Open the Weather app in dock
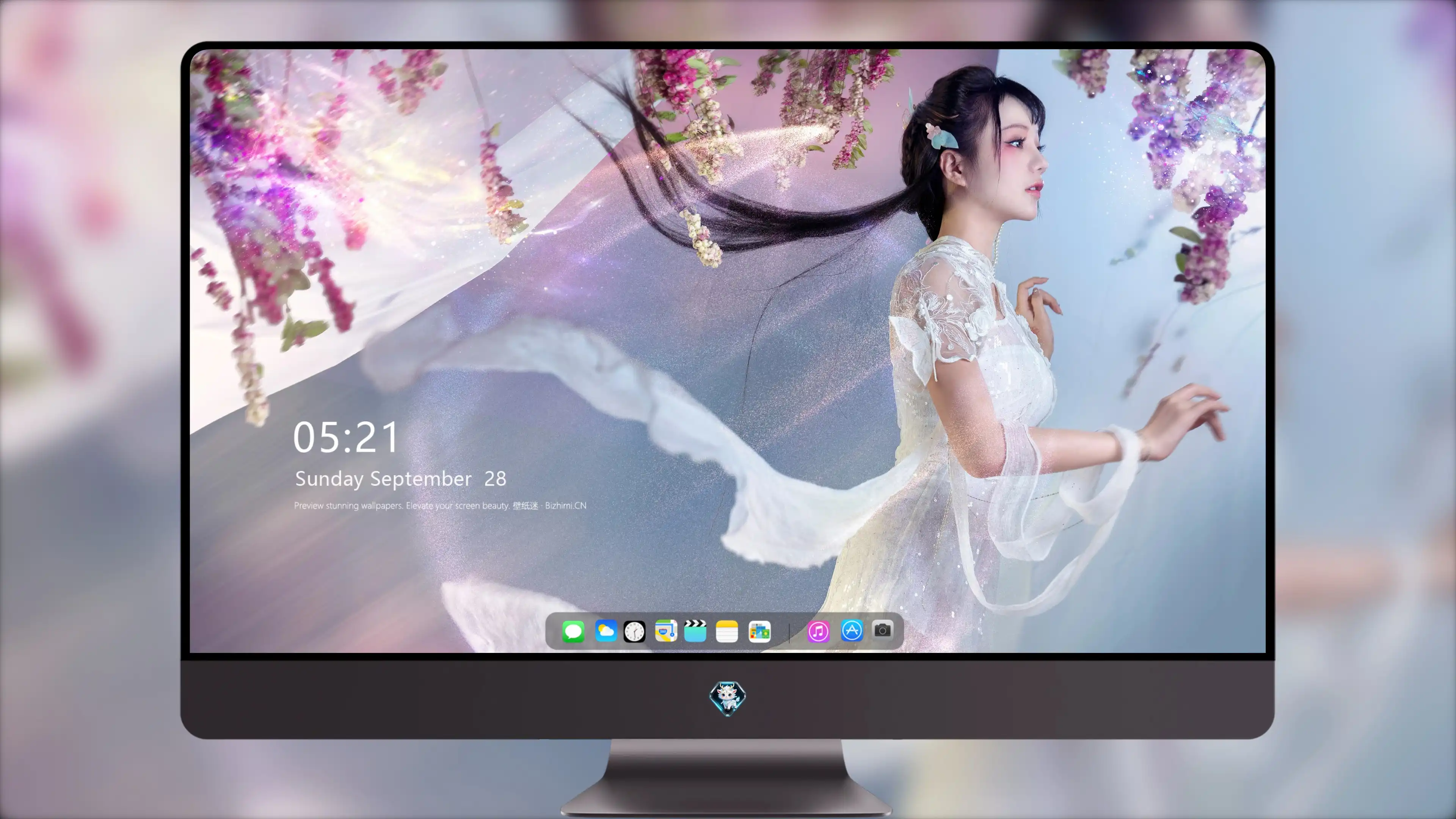 (x=606, y=631)
